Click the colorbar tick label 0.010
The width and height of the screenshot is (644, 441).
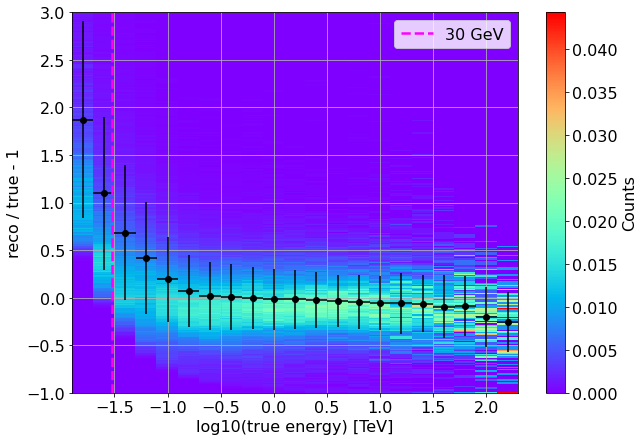[594, 308]
